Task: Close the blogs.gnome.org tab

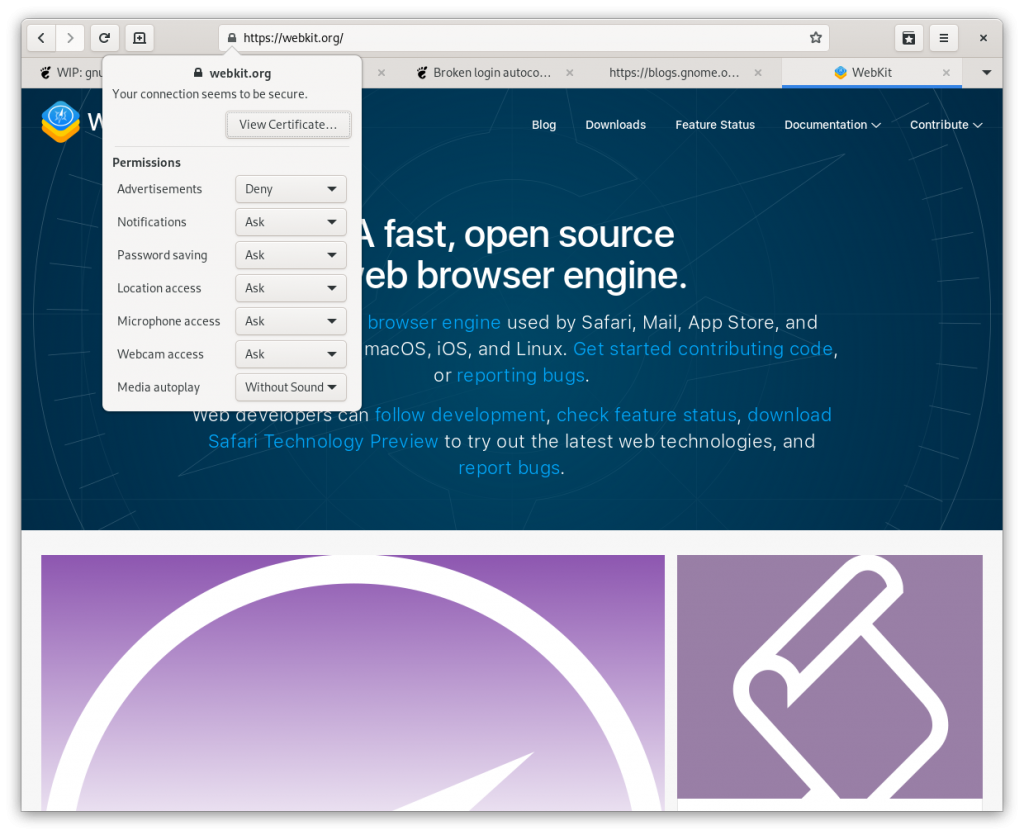Action: click(x=758, y=72)
